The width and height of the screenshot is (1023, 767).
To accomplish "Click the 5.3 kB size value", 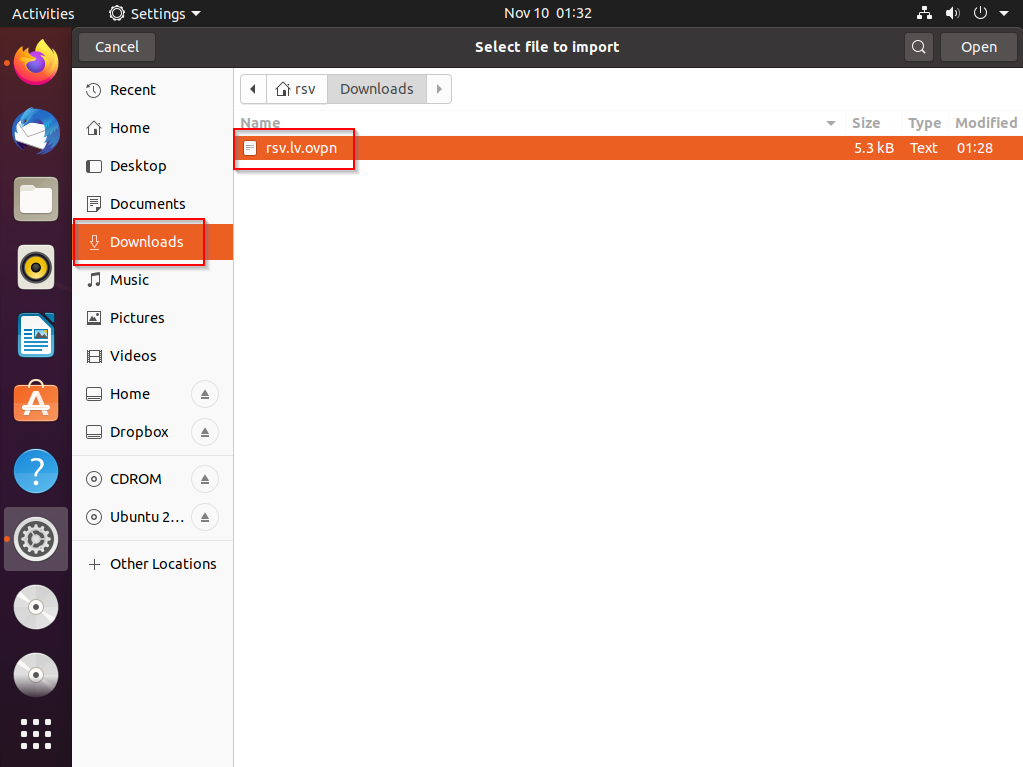I will [874, 148].
